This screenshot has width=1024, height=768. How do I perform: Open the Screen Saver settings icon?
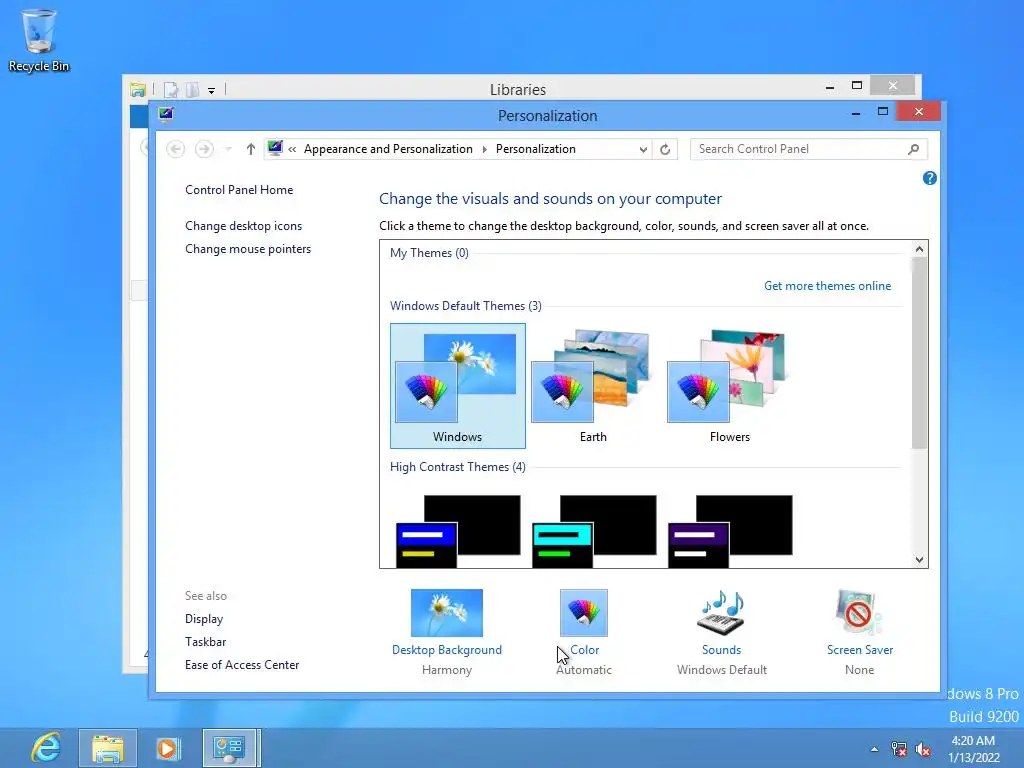click(859, 613)
